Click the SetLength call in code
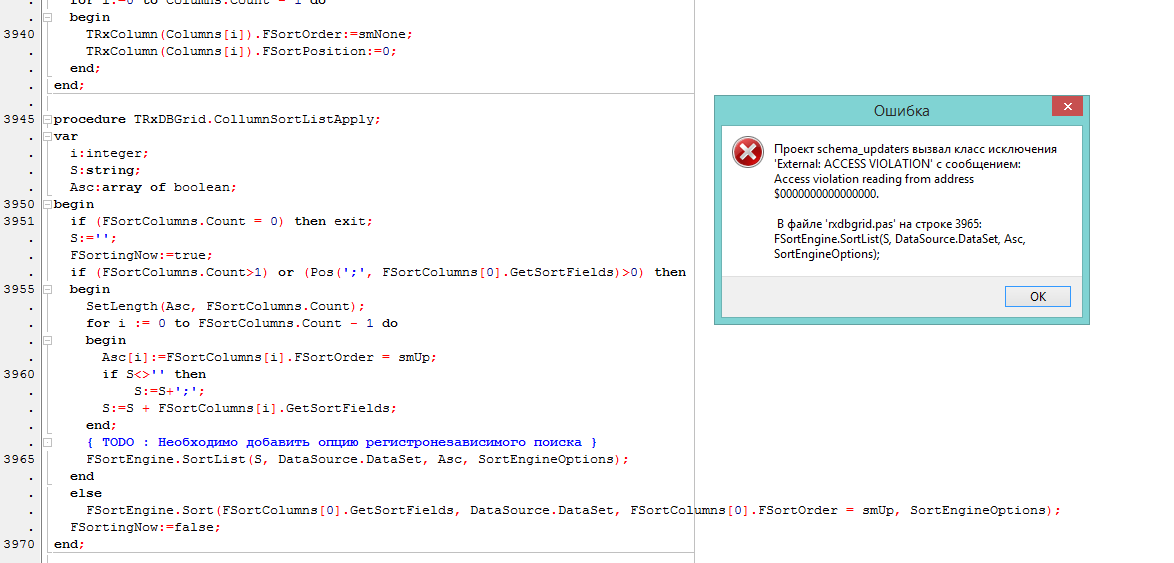 click(x=120, y=306)
